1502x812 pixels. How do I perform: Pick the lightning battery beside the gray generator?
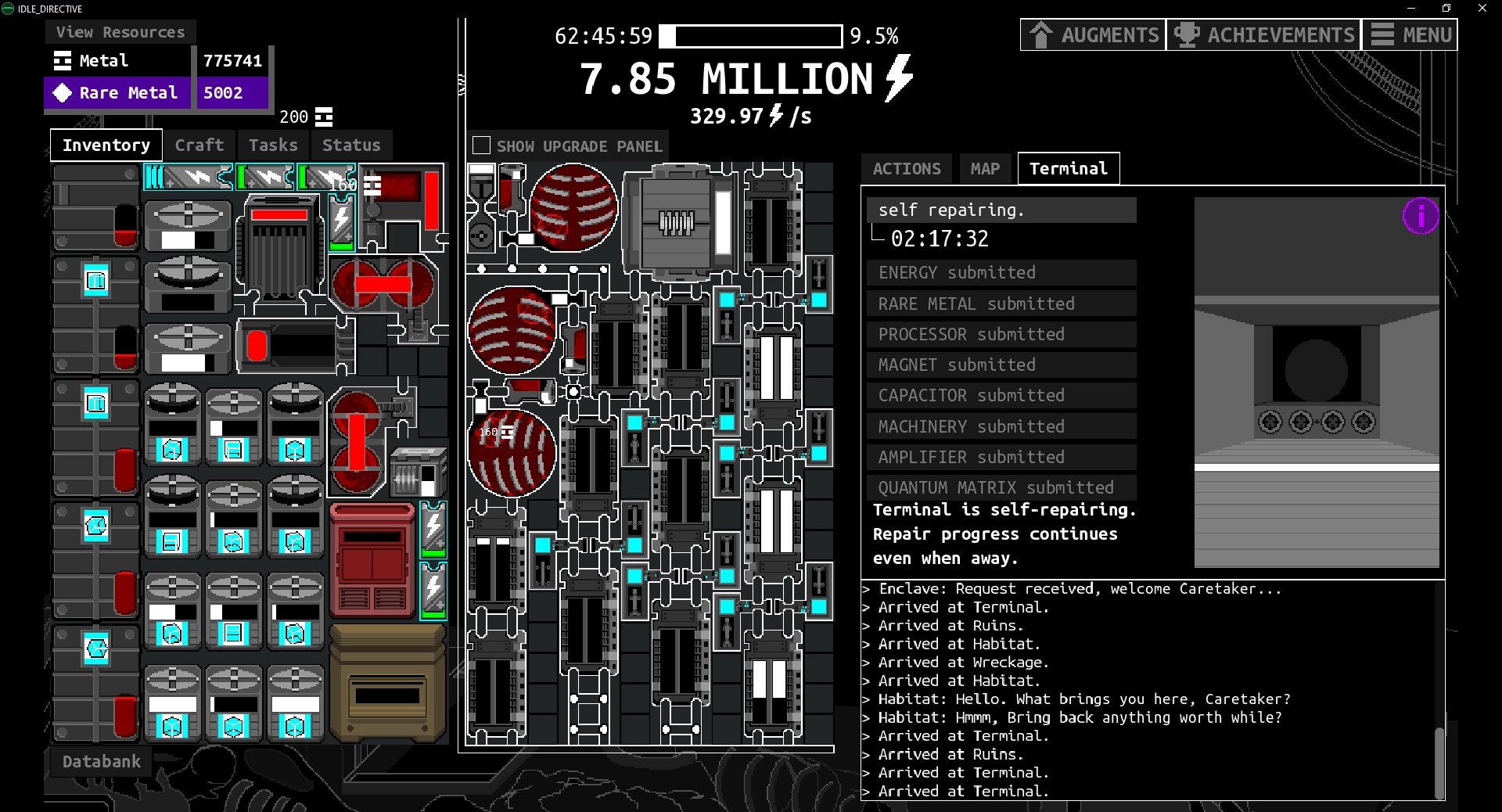pos(342,223)
